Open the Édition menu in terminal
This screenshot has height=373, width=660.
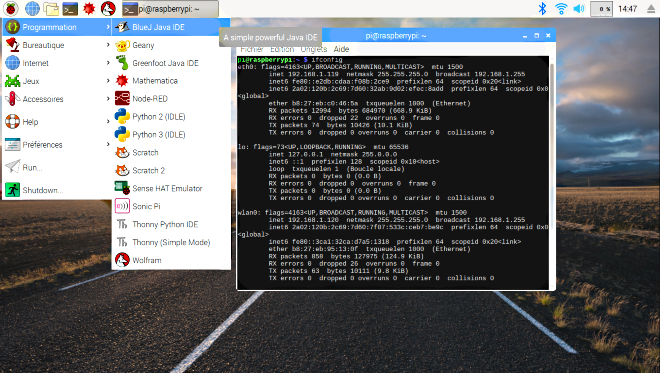[282, 49]
